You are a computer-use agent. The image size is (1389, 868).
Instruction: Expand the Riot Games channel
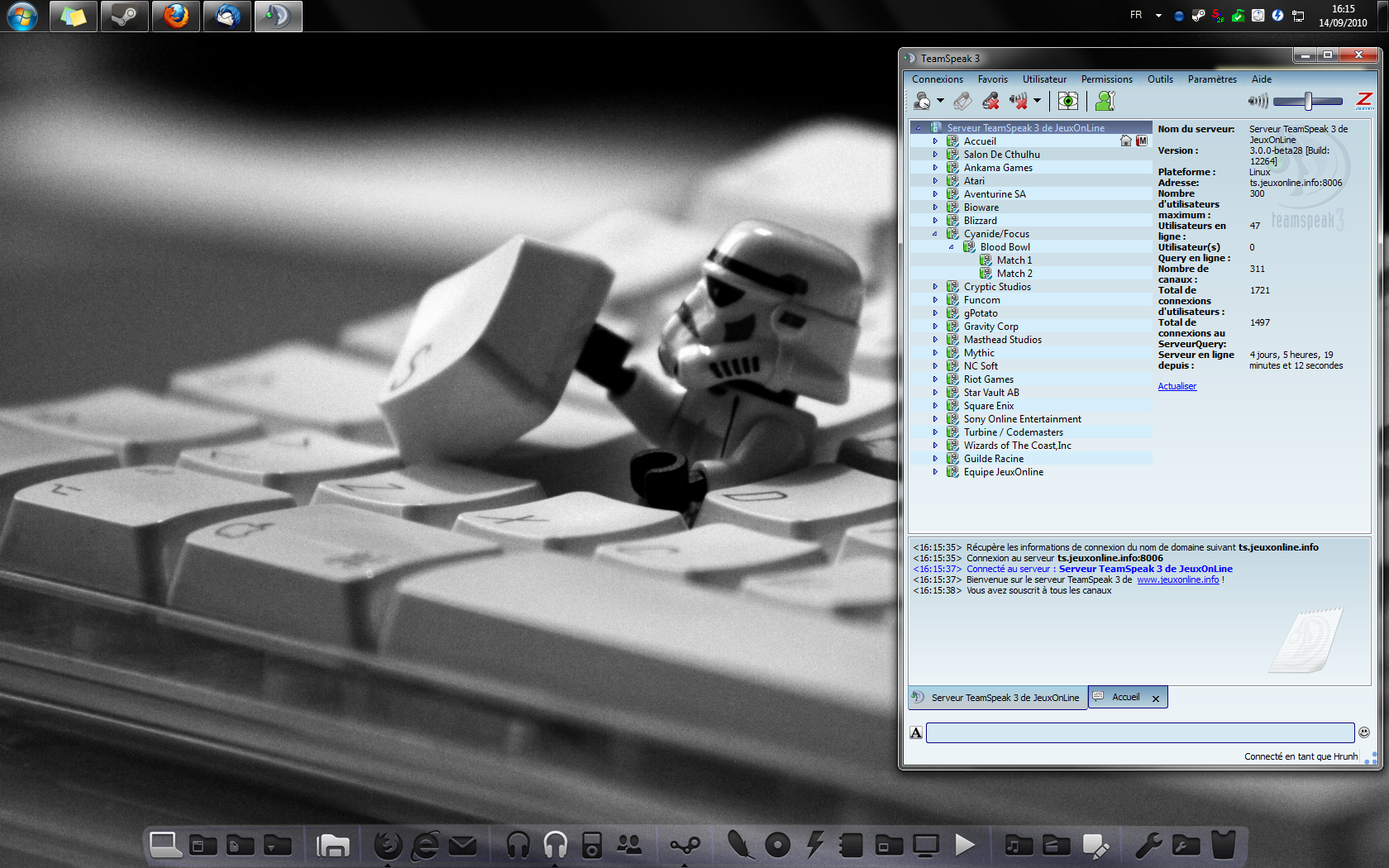pyautogui.click(x=935, y=379)
